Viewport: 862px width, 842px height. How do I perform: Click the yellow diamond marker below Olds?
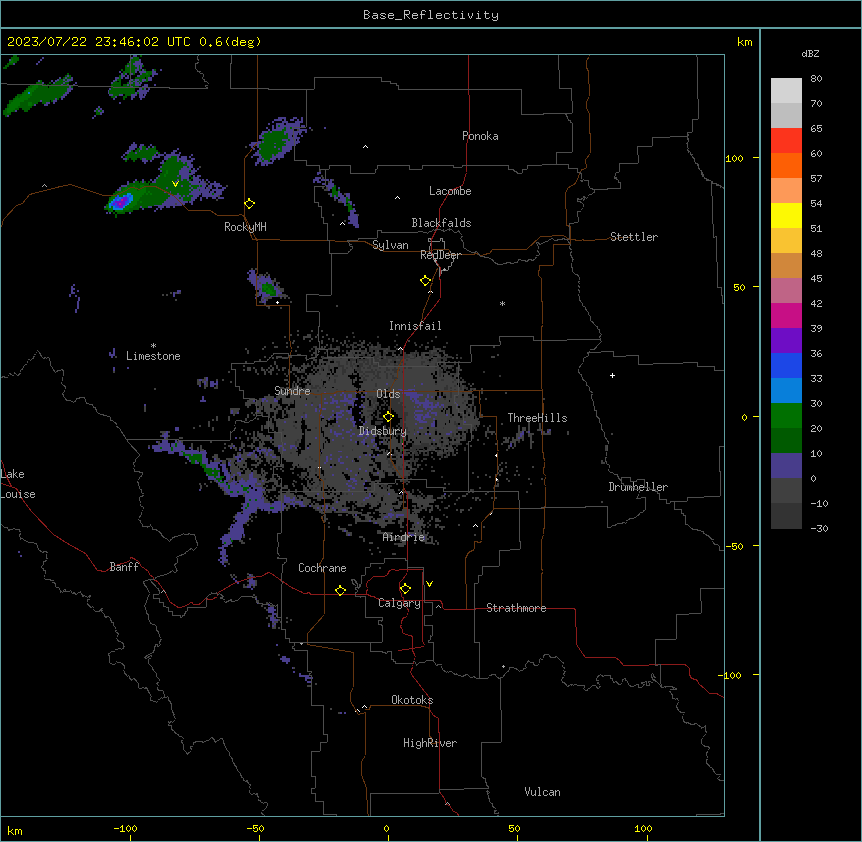click(x=389, y=417)
